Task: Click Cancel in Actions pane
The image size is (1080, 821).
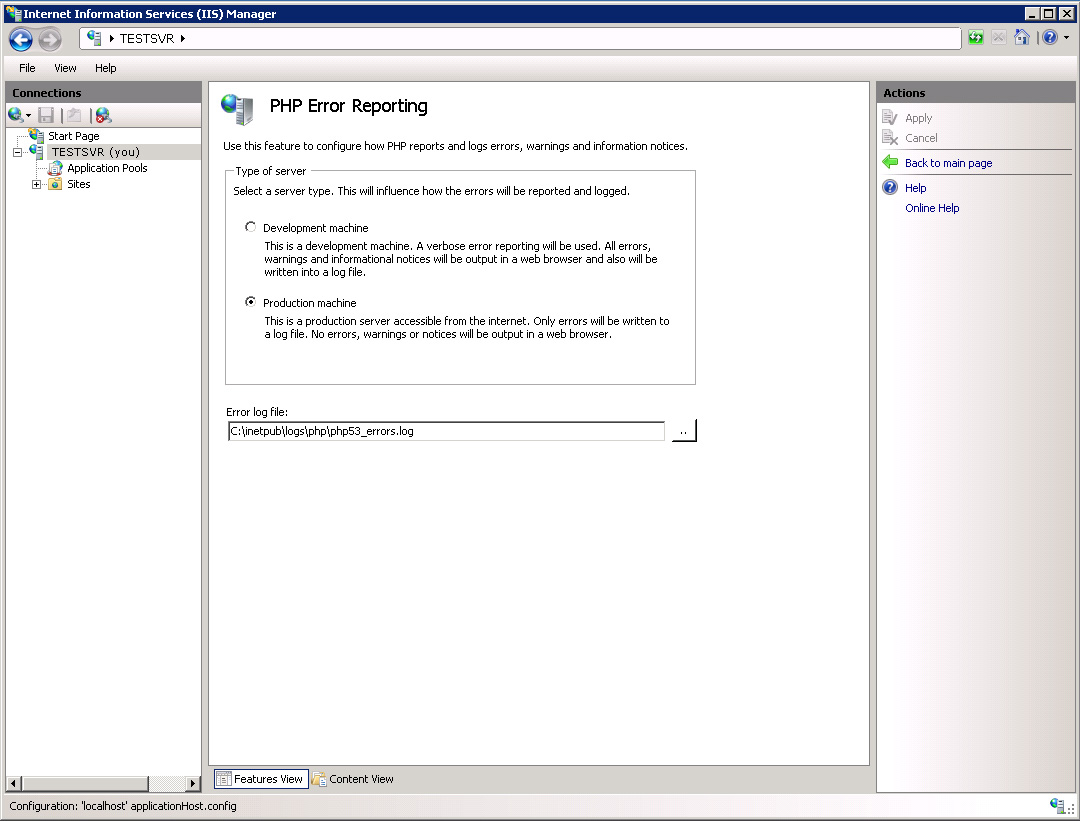Action: tap(921, 138)
